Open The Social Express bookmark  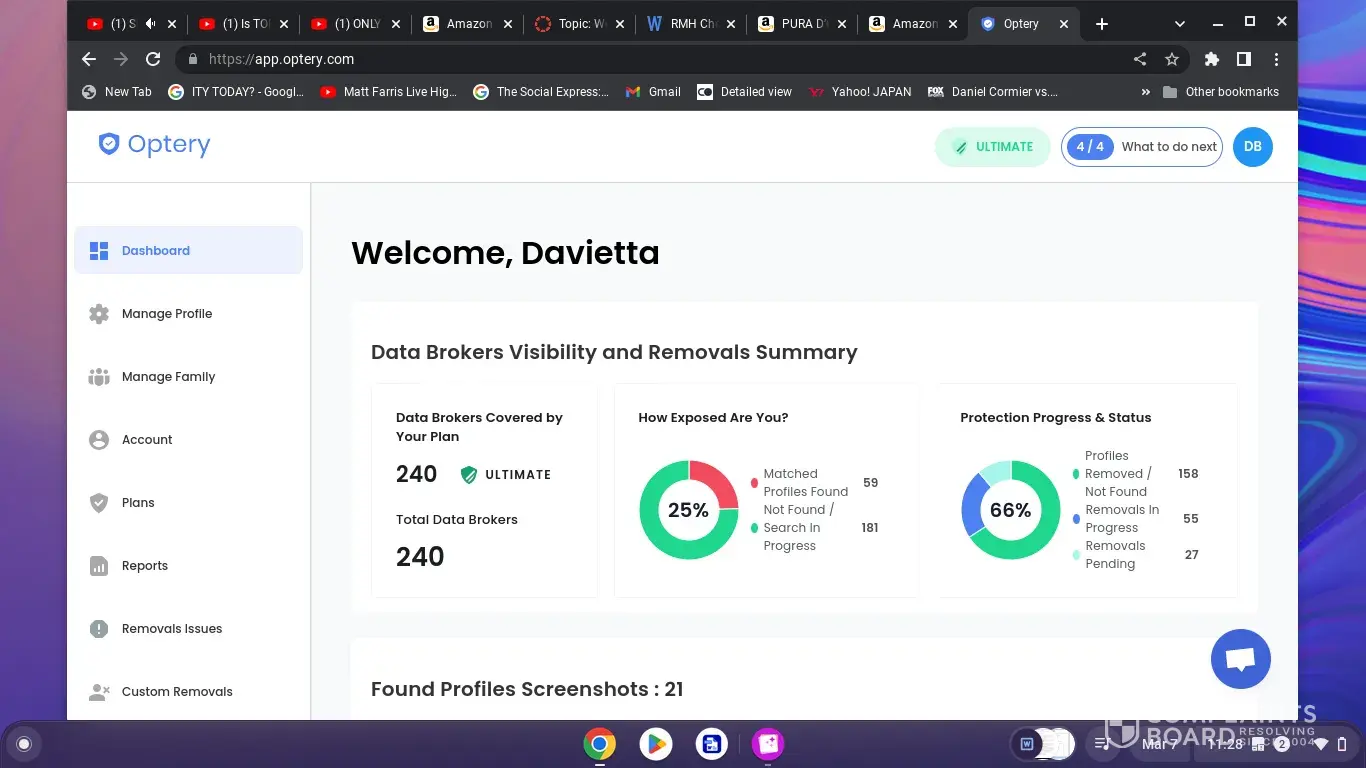pyautogui.click(x=540, y=92)
